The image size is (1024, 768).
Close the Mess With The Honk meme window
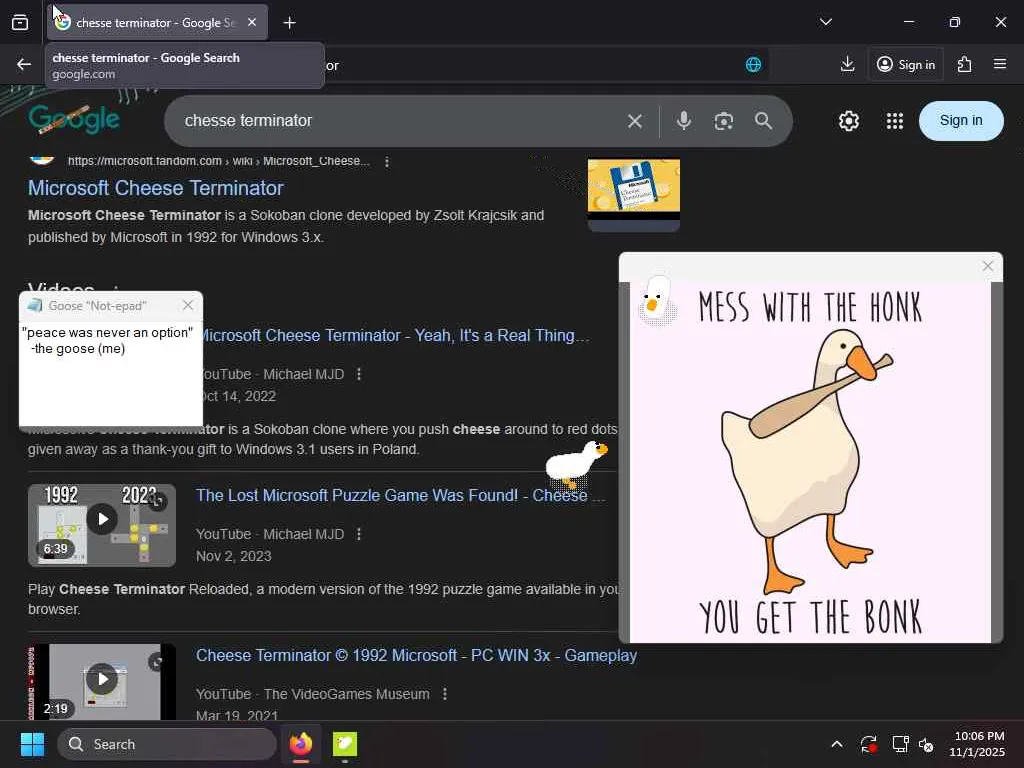987,266
